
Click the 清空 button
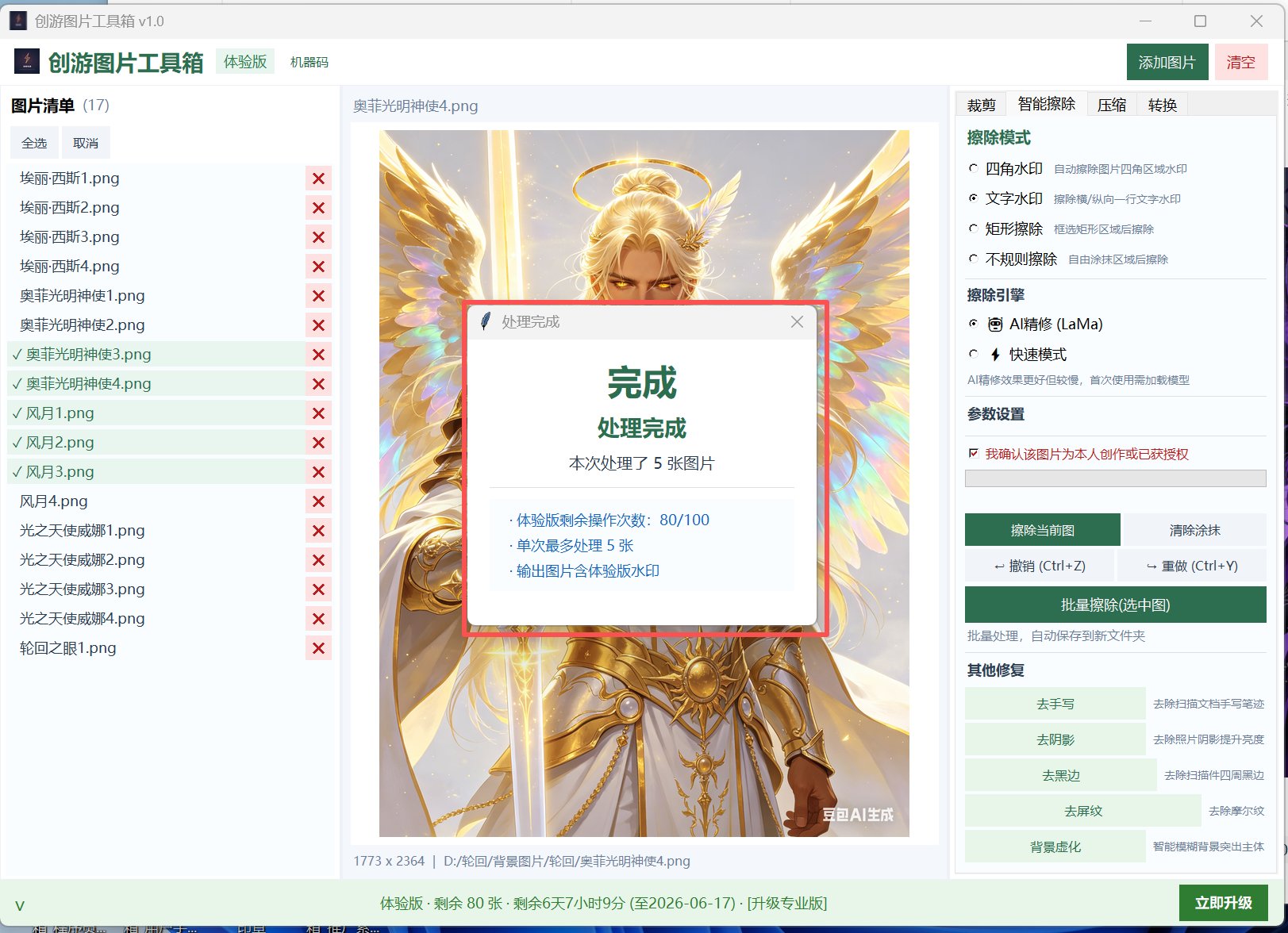(x=1240, y=62)
